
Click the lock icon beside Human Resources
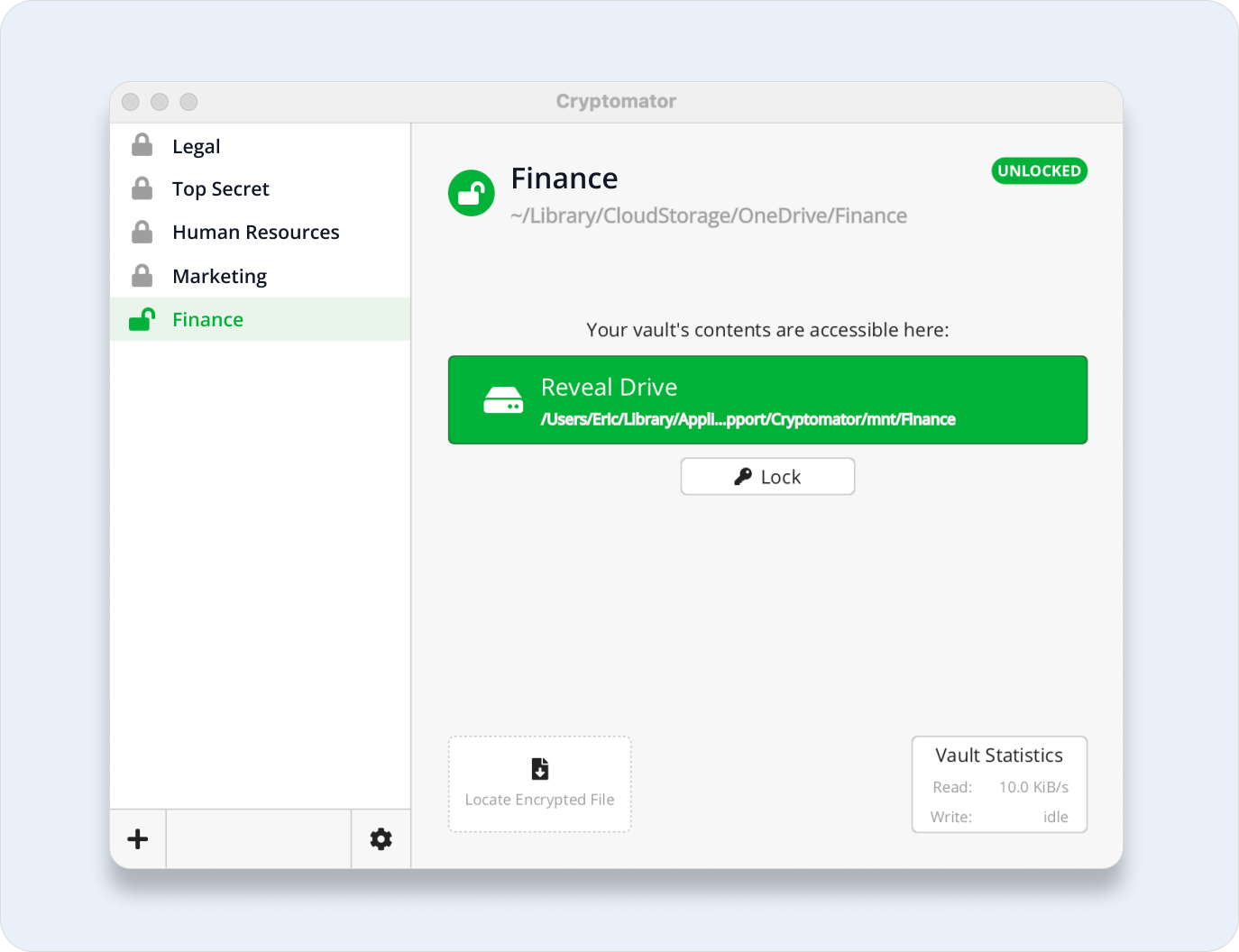[x=142, y=232]
